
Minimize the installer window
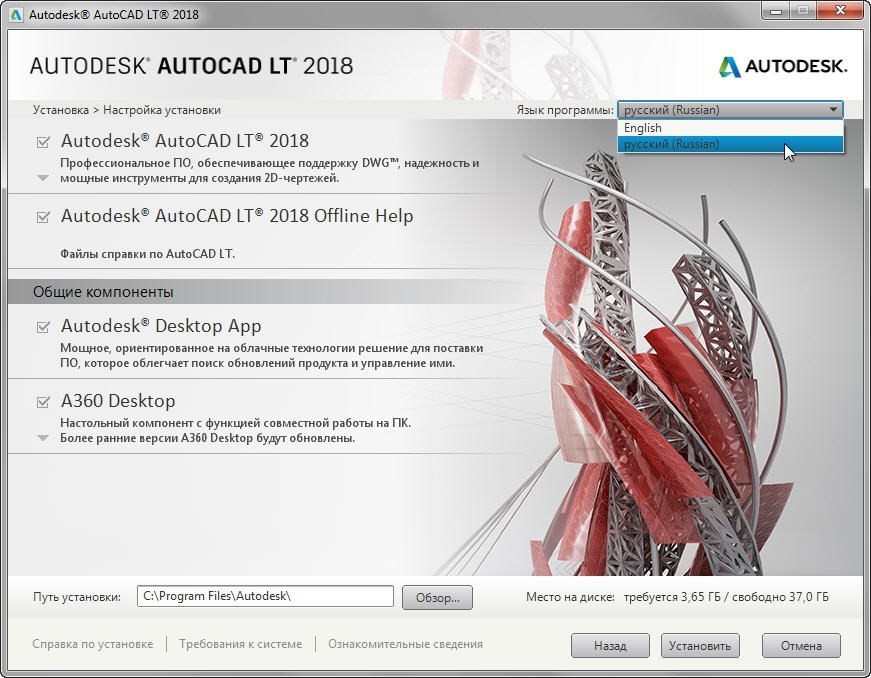click(x=776, y=11)
